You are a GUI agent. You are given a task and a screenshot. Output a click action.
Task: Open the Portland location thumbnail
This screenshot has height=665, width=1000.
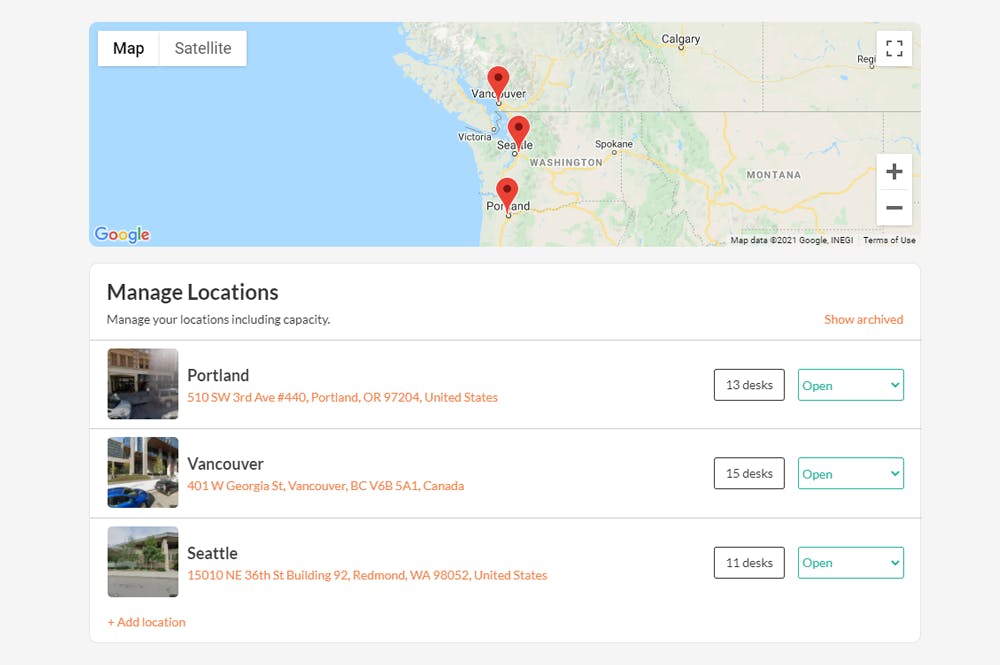coord(143,384)
